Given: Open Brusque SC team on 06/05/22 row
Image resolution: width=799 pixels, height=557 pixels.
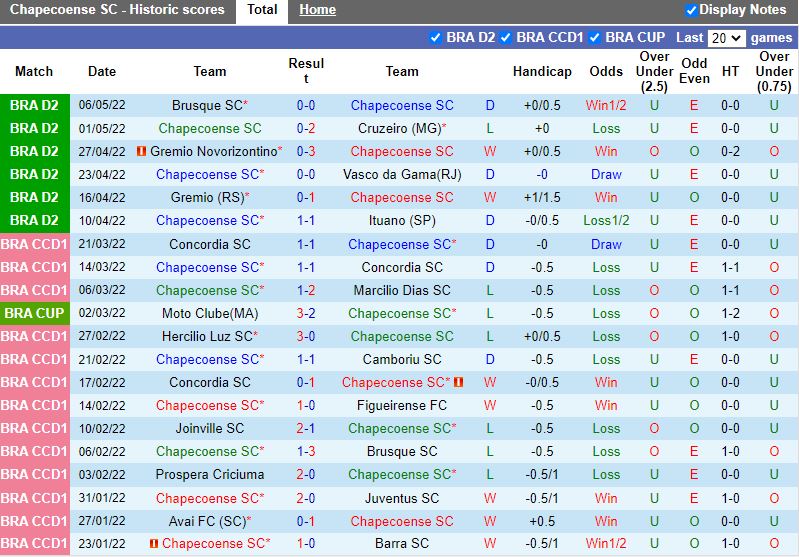Looking at the screenshot, I should click(207, 105).
